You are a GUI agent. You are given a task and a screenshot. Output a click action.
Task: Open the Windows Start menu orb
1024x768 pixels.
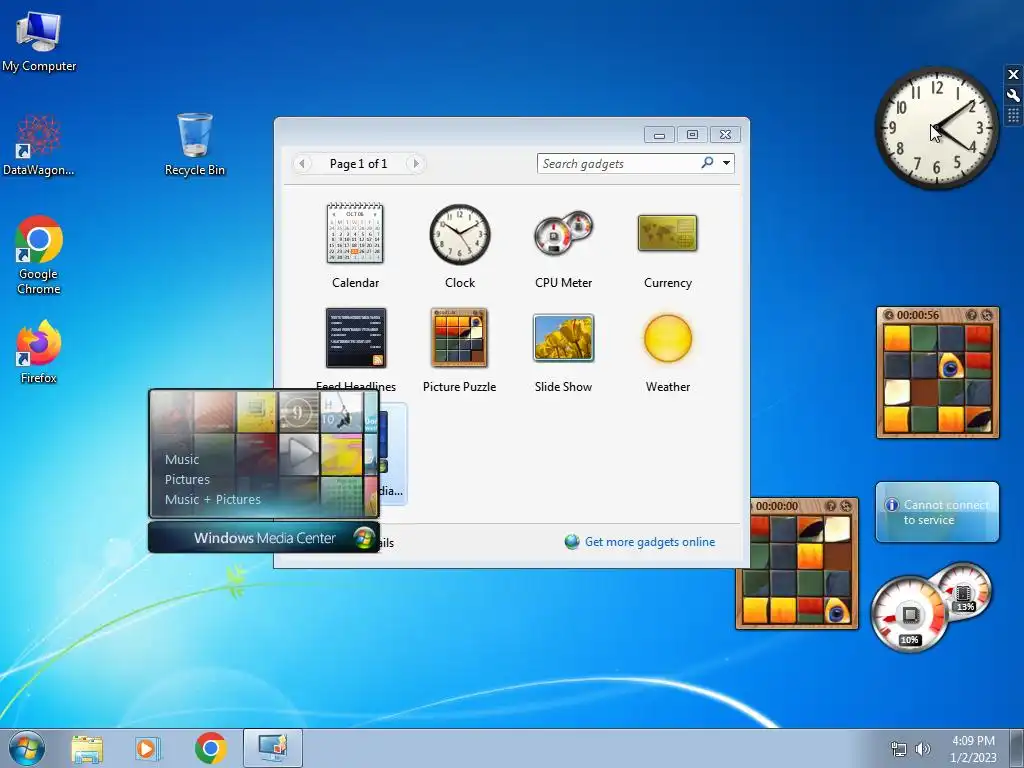pyautogui.click(x=27, y=748)
